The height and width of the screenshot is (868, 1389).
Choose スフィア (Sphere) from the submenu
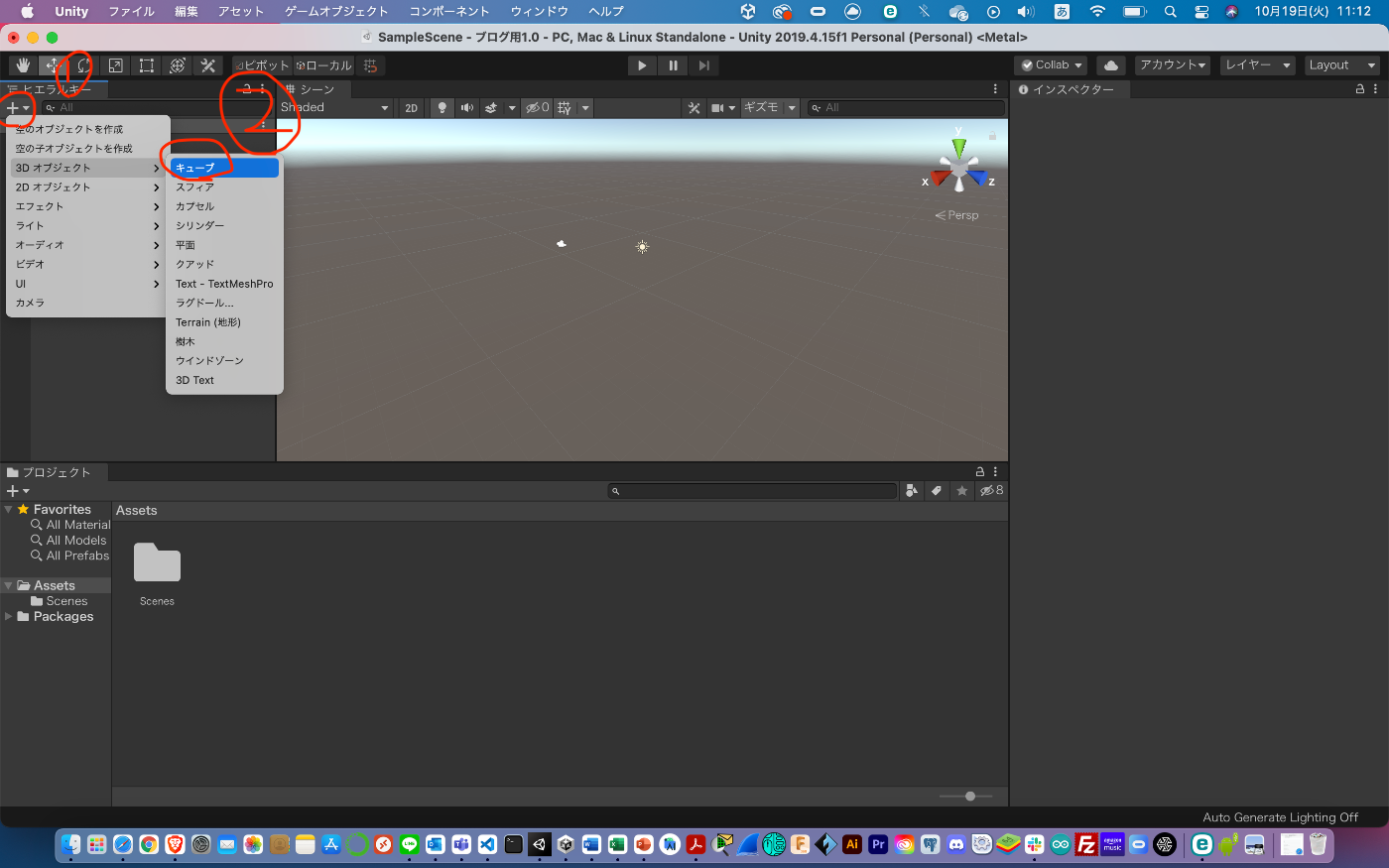tap(224, 186)
